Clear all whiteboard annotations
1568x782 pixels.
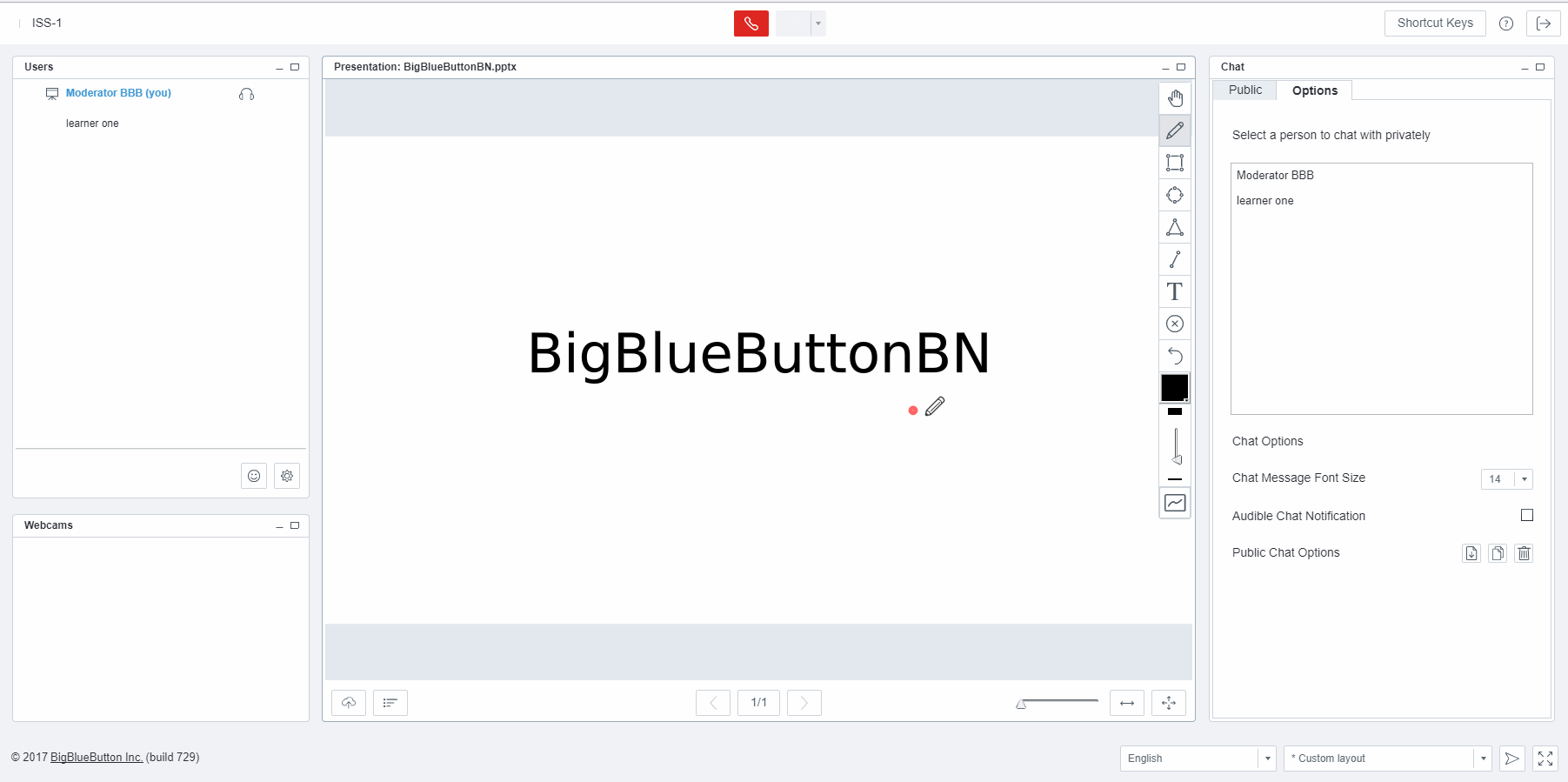coord(1175,324)
